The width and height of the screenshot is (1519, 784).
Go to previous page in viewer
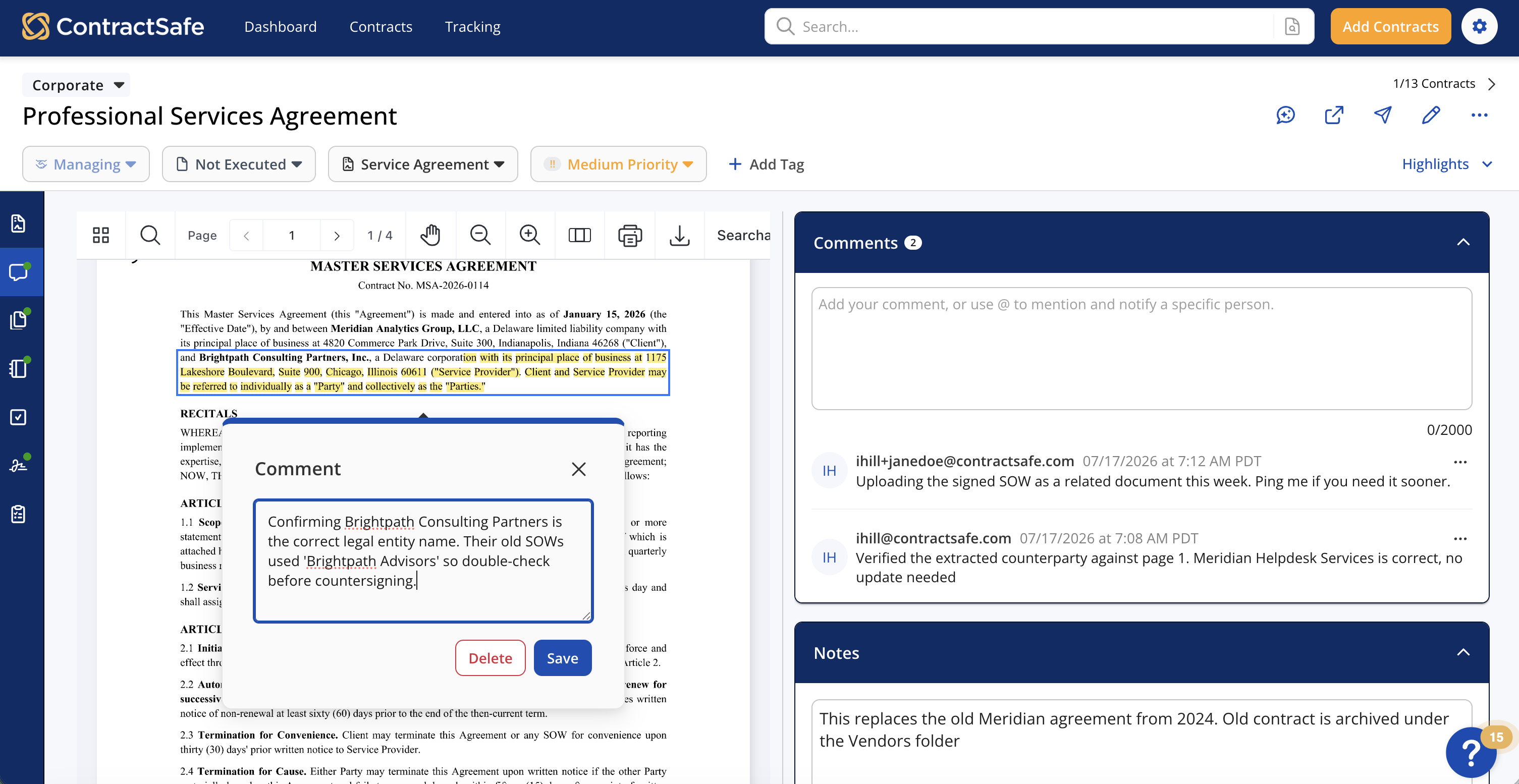(x=246, y=236)
